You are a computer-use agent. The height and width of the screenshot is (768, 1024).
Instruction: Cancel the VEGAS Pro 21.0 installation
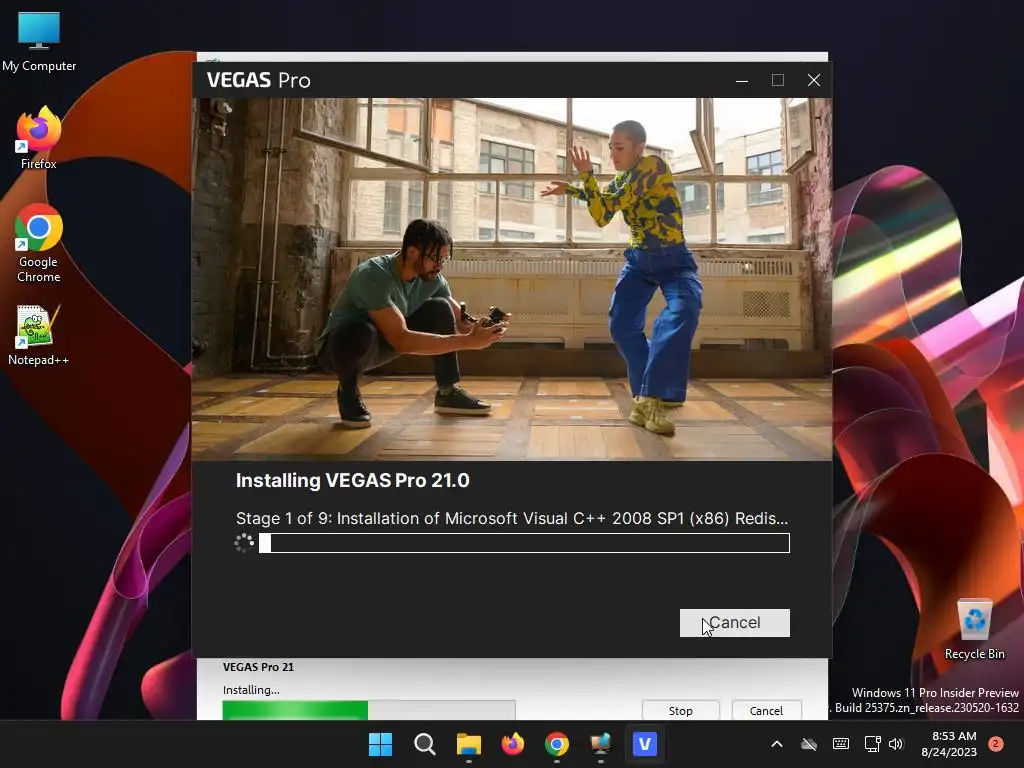click(x=735, y=622)
